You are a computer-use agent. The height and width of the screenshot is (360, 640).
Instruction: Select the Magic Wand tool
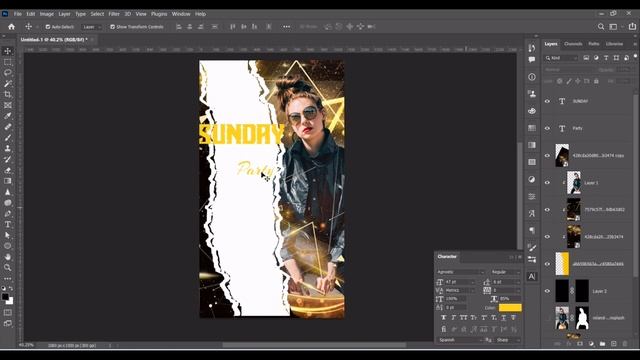[x=8, y=84]
